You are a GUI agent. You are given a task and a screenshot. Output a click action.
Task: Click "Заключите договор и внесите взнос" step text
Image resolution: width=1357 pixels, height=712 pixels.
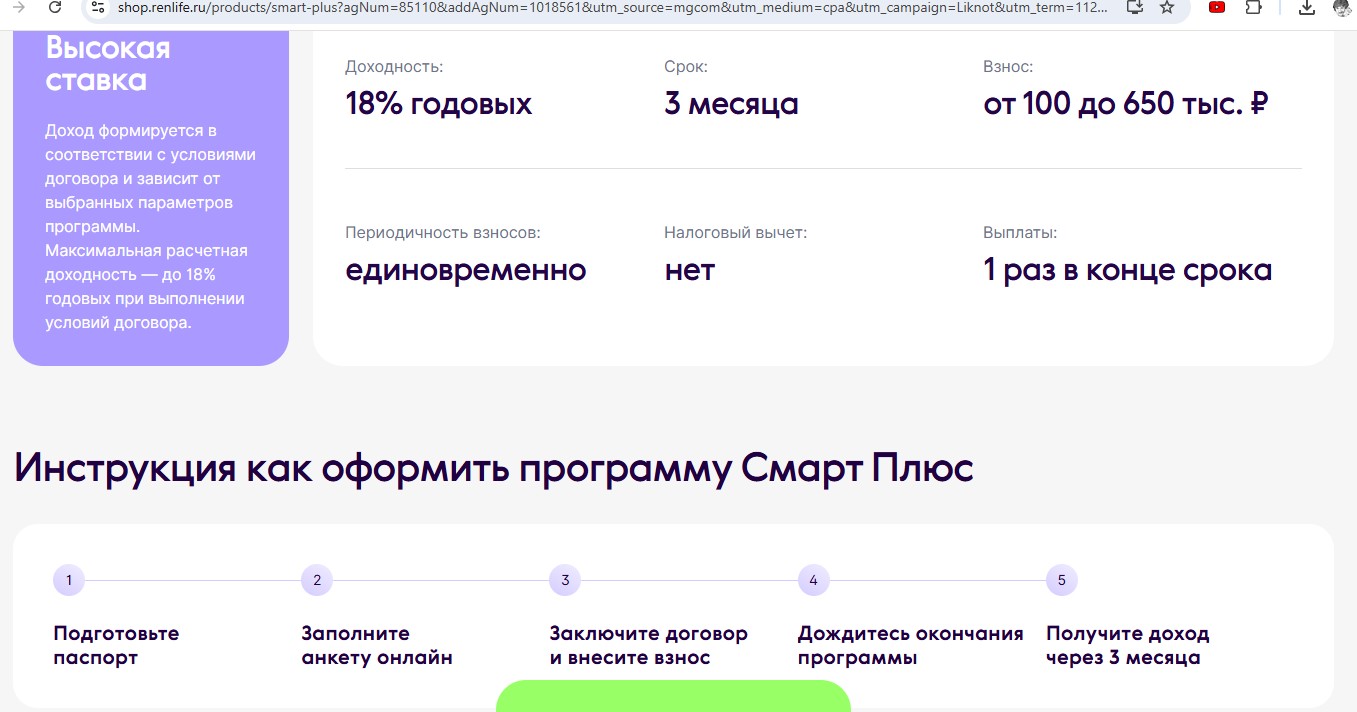coord(648,645)
